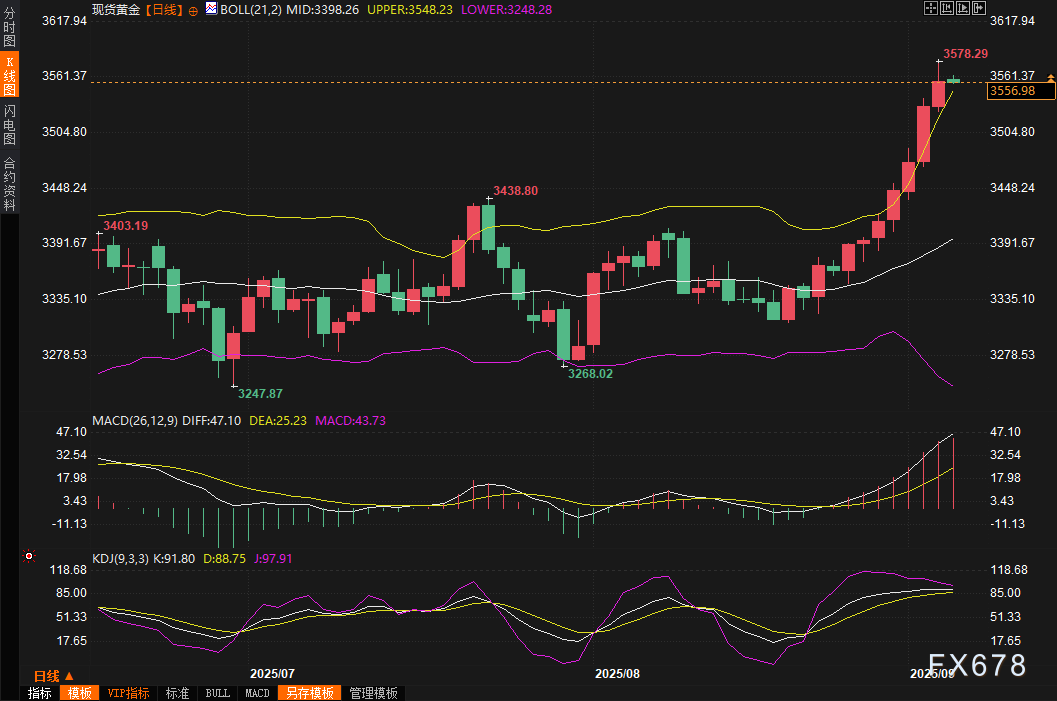The width and height of the screenshot is (1057, 701).
Task: Click the red sun-like marker icon near KDJ
Action: [29, 556]
